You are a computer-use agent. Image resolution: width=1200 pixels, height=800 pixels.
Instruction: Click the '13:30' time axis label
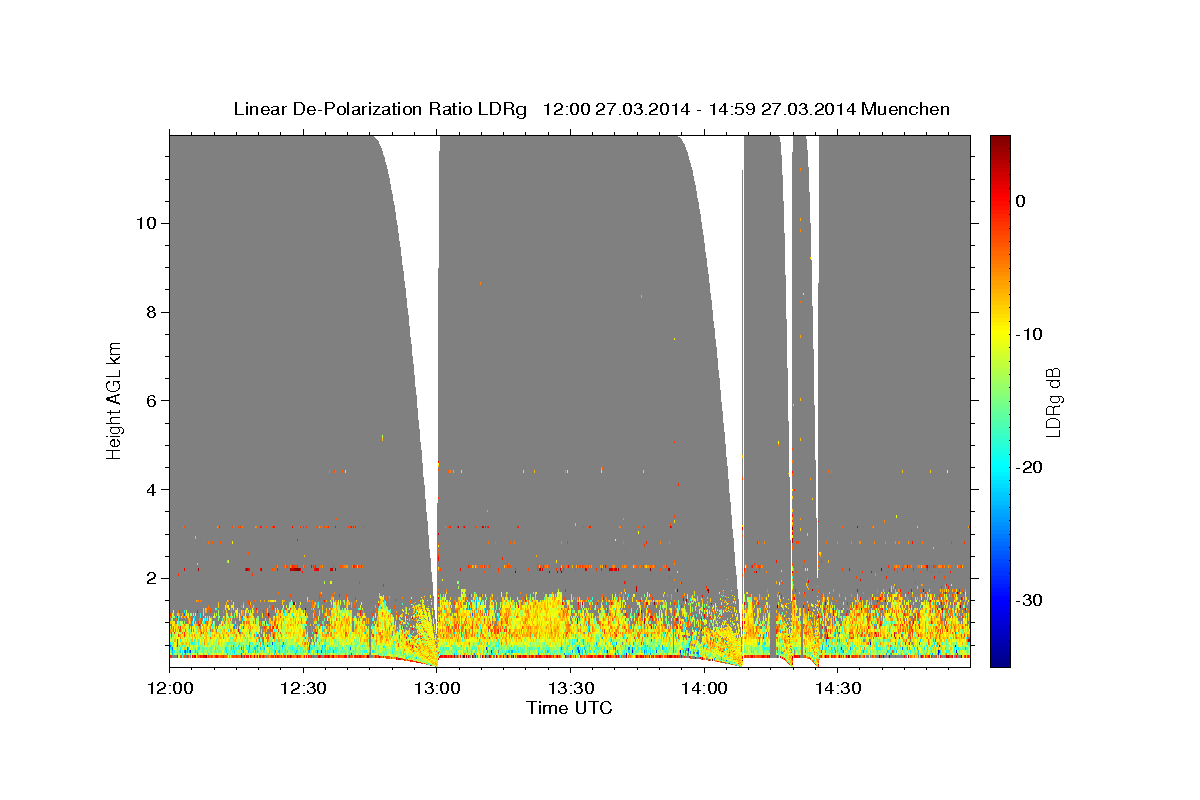point(570,688)
